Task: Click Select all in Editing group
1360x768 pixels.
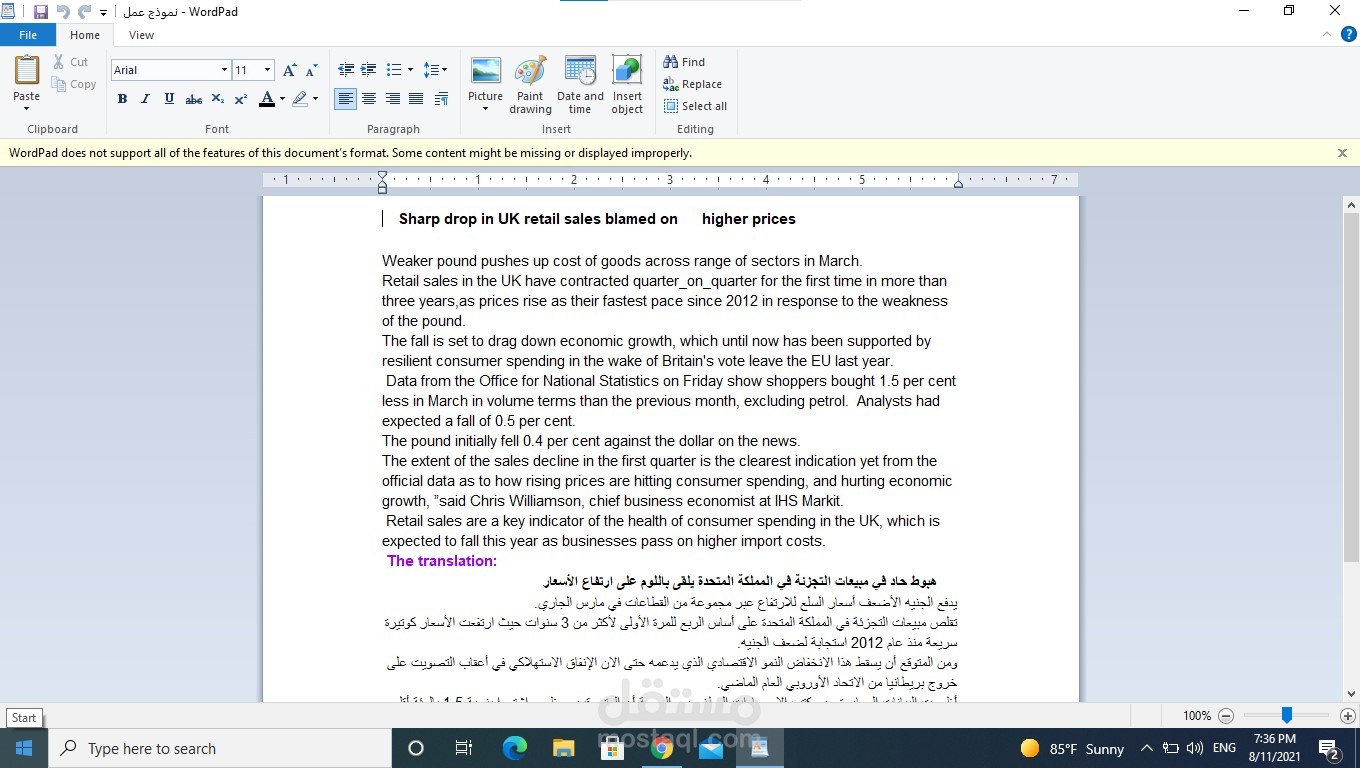Action: [x=695, y=106]
